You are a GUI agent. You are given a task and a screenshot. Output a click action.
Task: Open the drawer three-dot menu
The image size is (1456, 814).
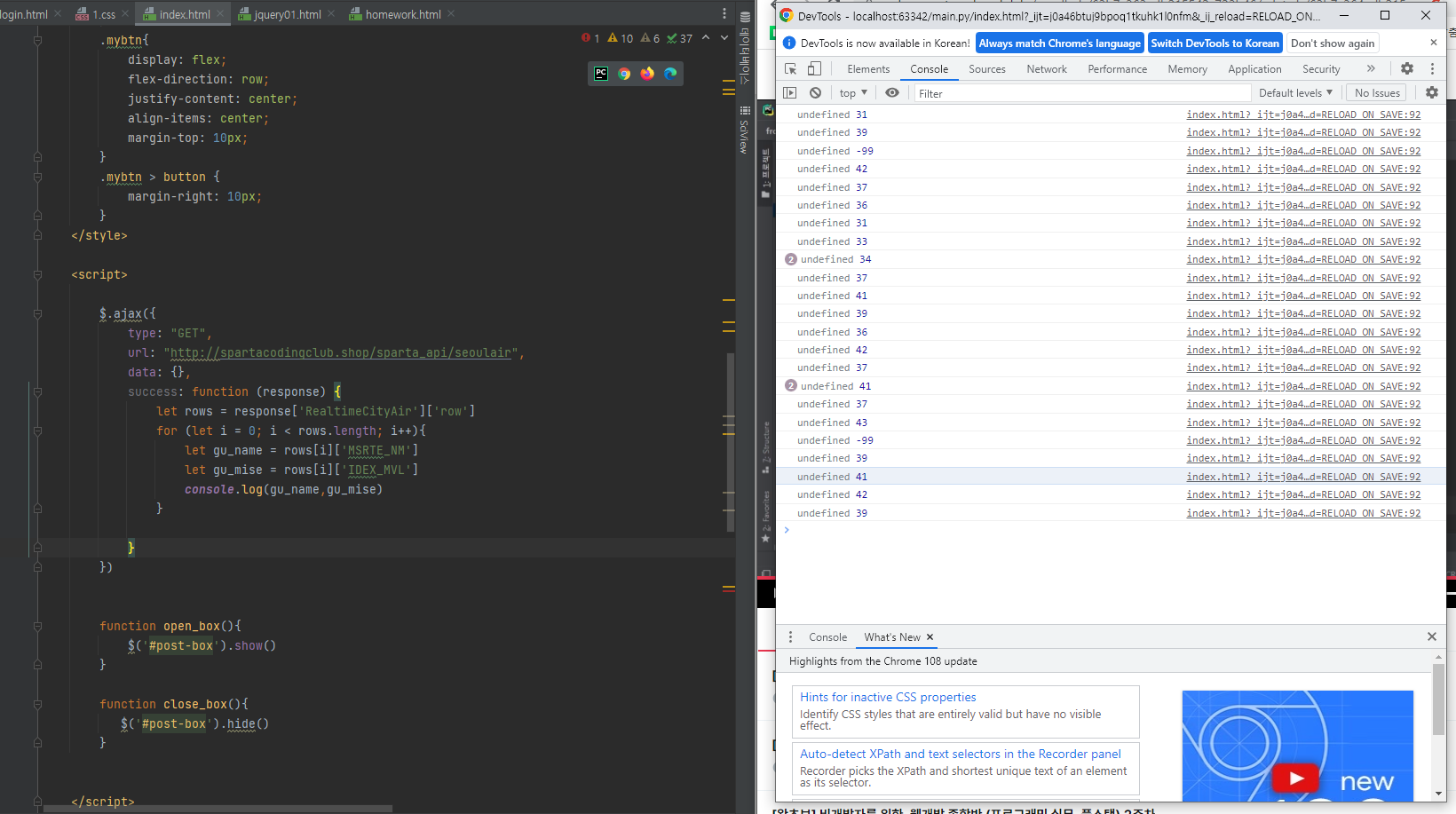790,636
